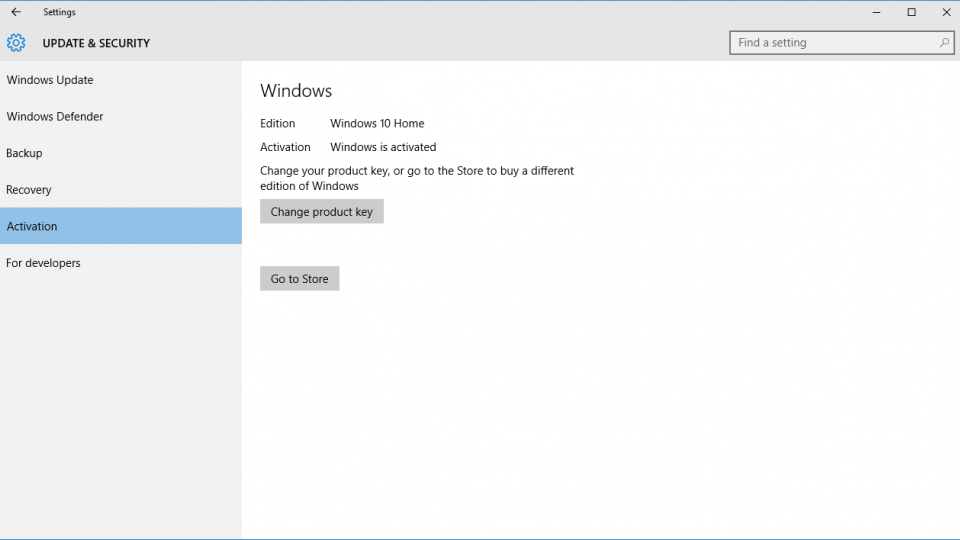The width and height of the screenshot is (960, 540).
Task: Click the Windows is activated text
Action: click(383, 147)
